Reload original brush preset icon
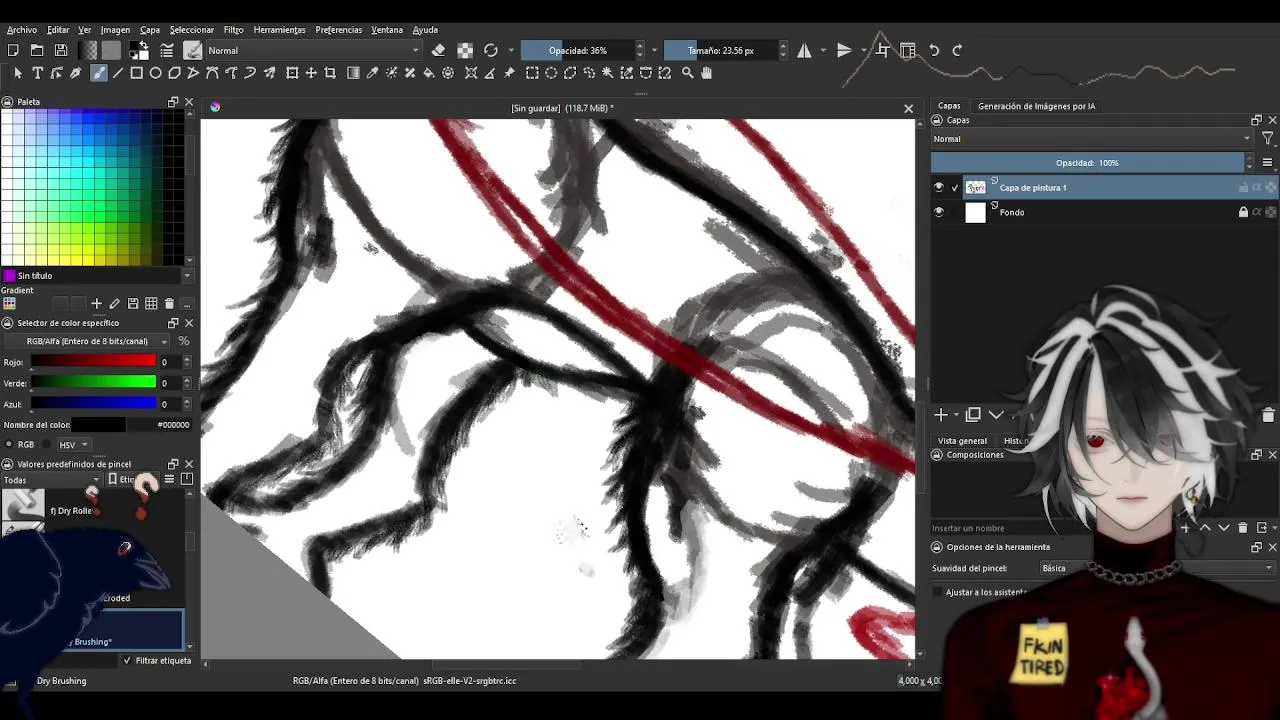 (491, 50)
